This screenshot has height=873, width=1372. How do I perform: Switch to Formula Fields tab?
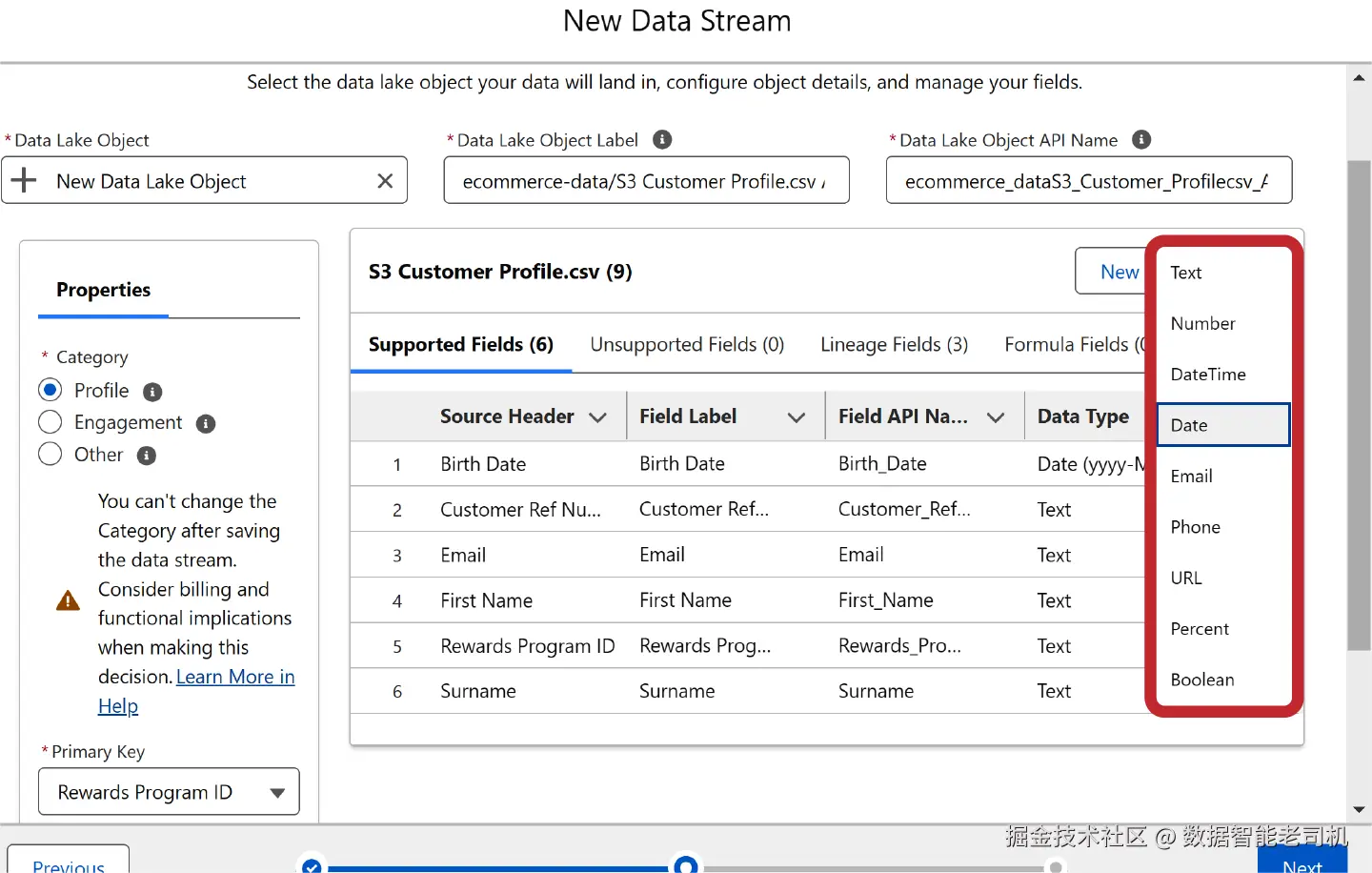[x=1074, y=345]
